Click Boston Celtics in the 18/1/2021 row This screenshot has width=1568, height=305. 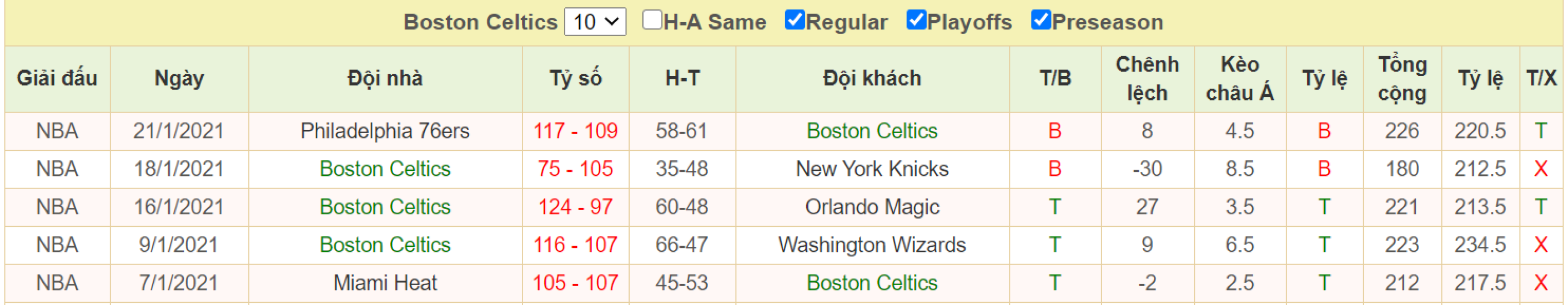tap(385, 169)
